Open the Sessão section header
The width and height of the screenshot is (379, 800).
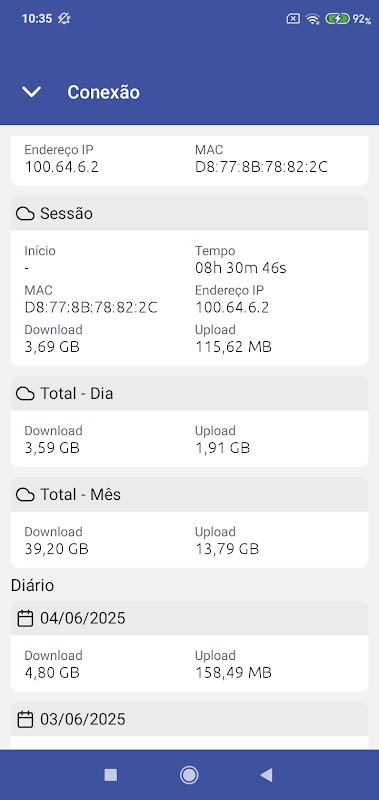pyautogui.click(x=189, y=213)
